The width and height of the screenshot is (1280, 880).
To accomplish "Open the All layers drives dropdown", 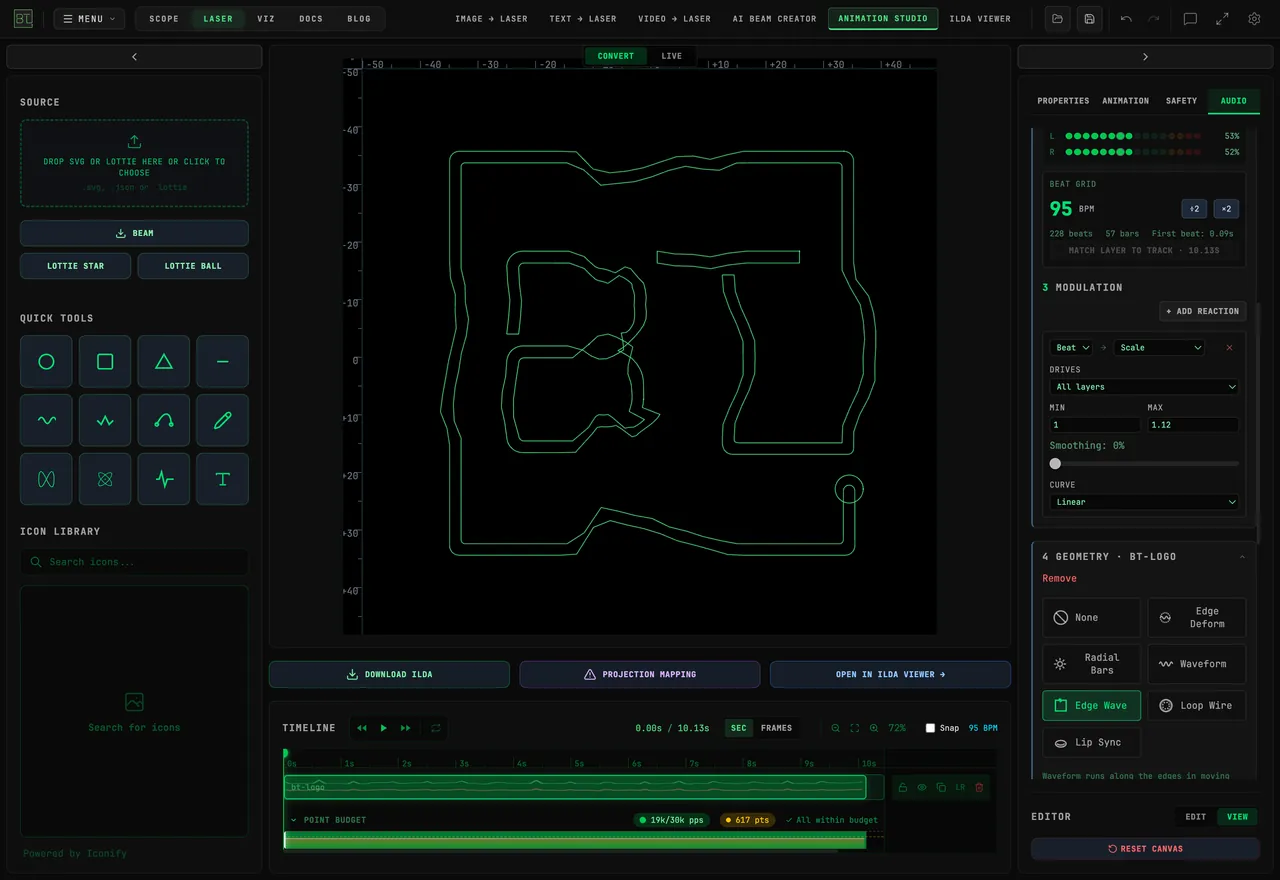I will [1145, 387].
